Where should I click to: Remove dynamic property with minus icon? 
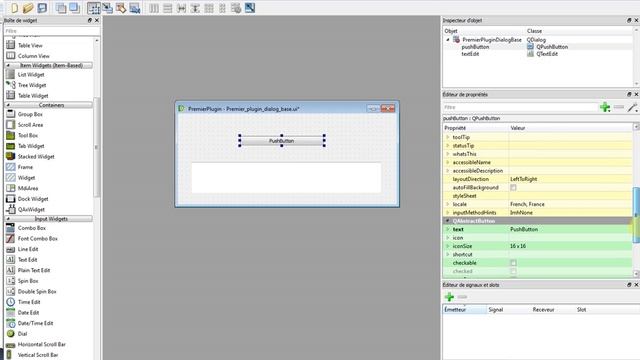tap(619, 107)
